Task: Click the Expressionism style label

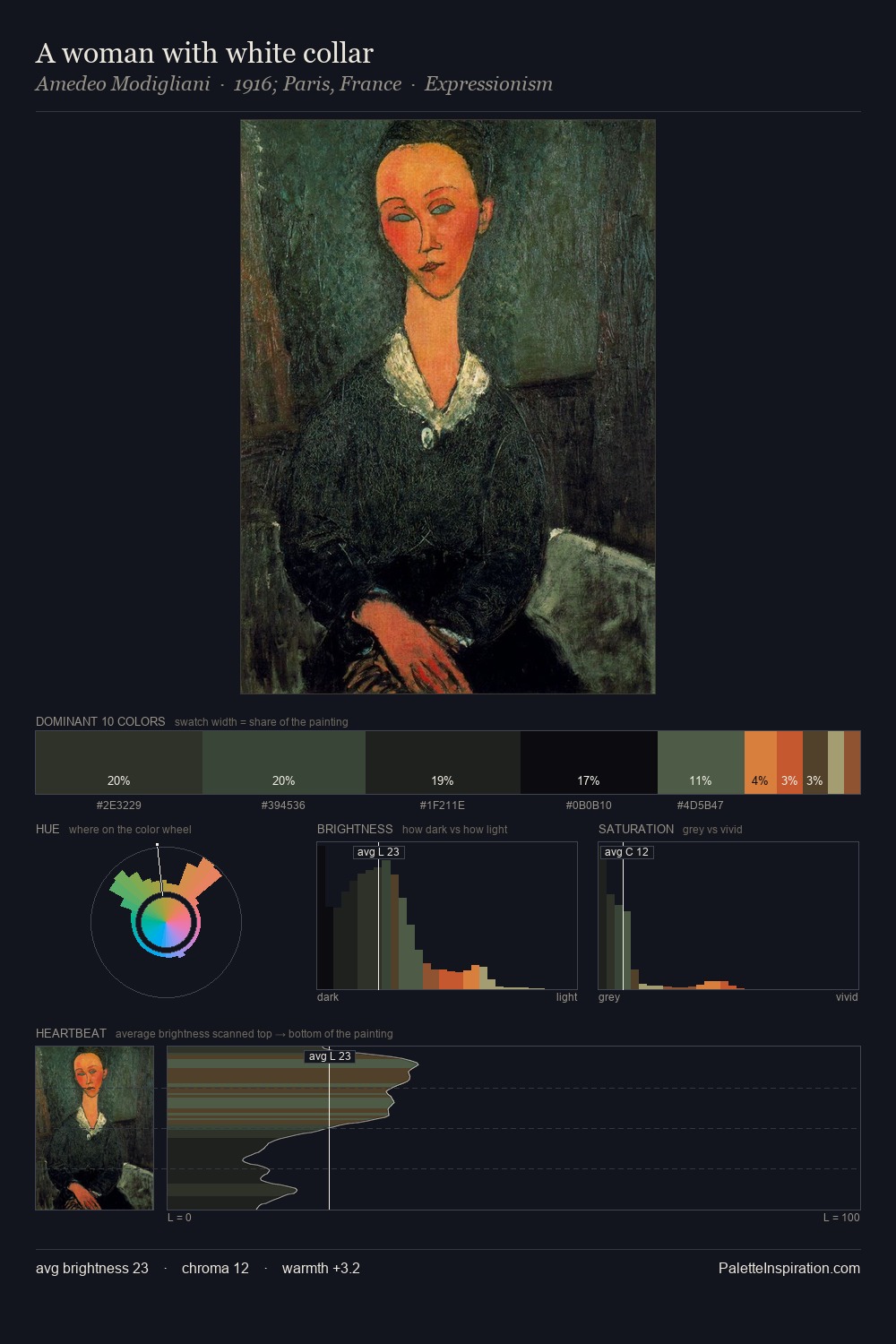Action: tap(488, 84)
